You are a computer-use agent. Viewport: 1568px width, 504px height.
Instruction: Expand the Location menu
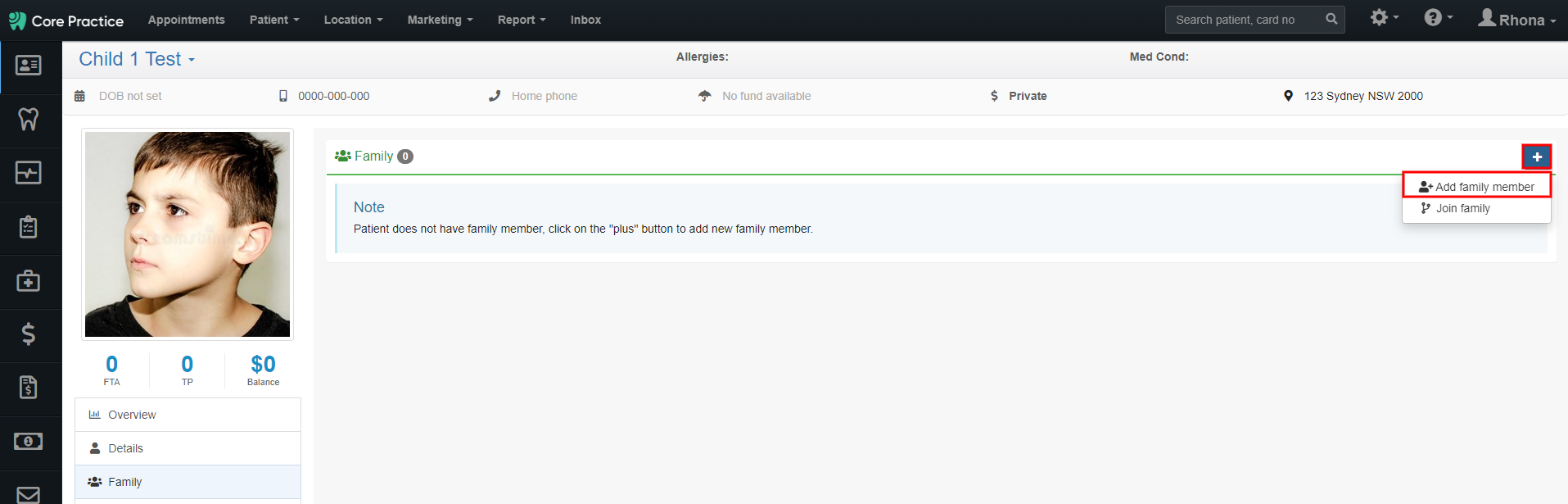click(x=353, y=20)
